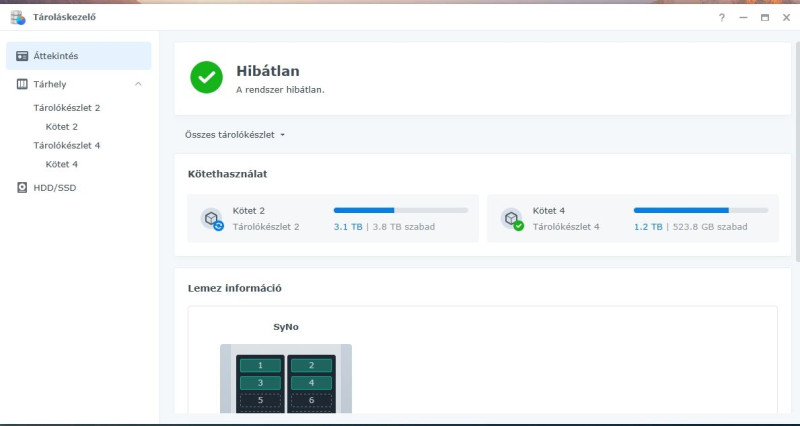The width and height of the screenshot is (800, 426).
Task: Select Kötet 2 in sidebar
Action: tap(62, 127)
